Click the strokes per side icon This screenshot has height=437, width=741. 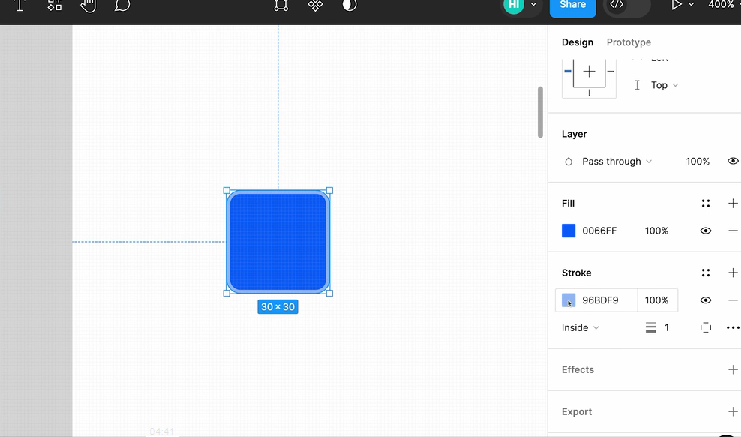tap(706, 327)
